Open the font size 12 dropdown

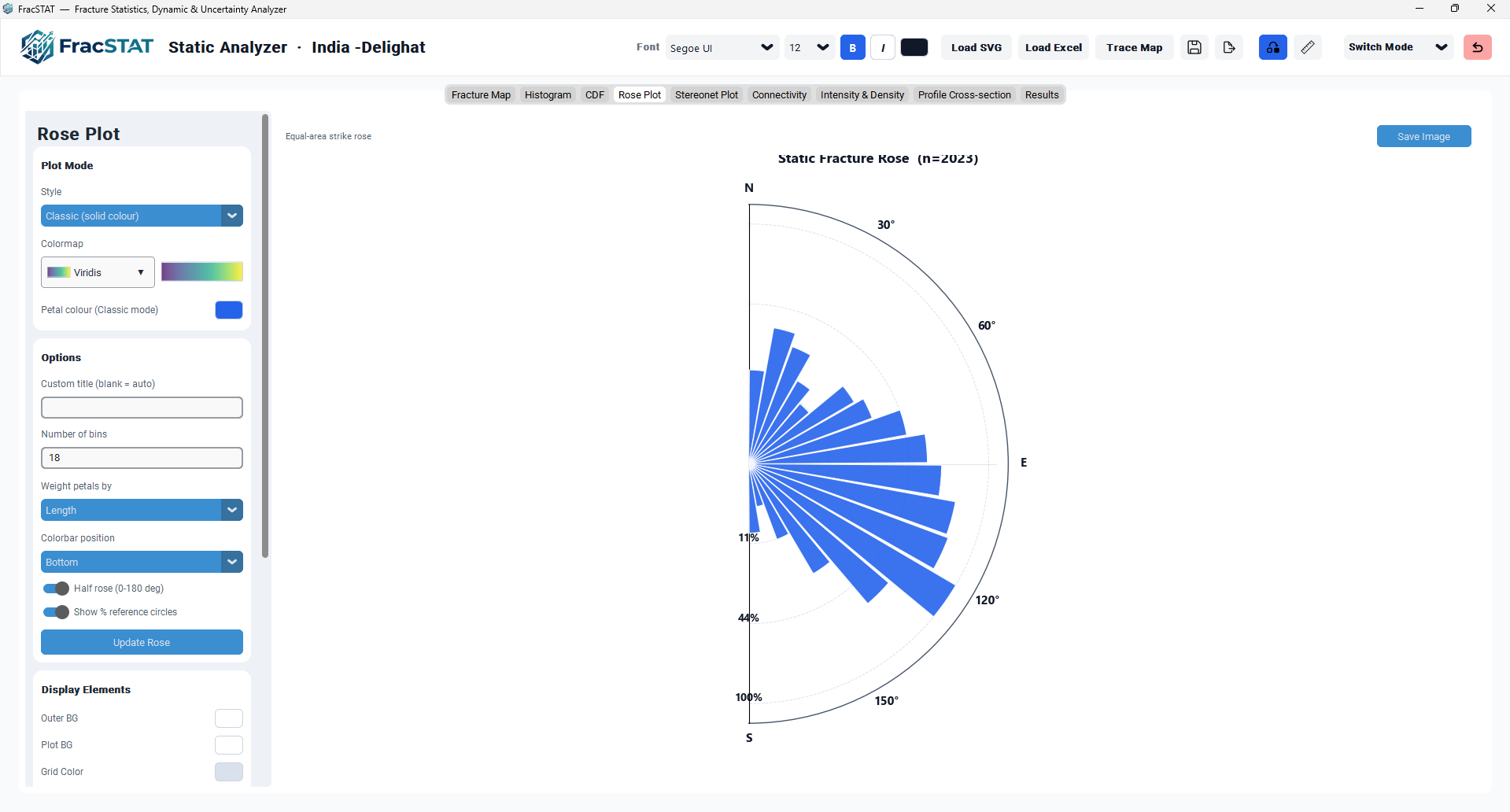809,47
